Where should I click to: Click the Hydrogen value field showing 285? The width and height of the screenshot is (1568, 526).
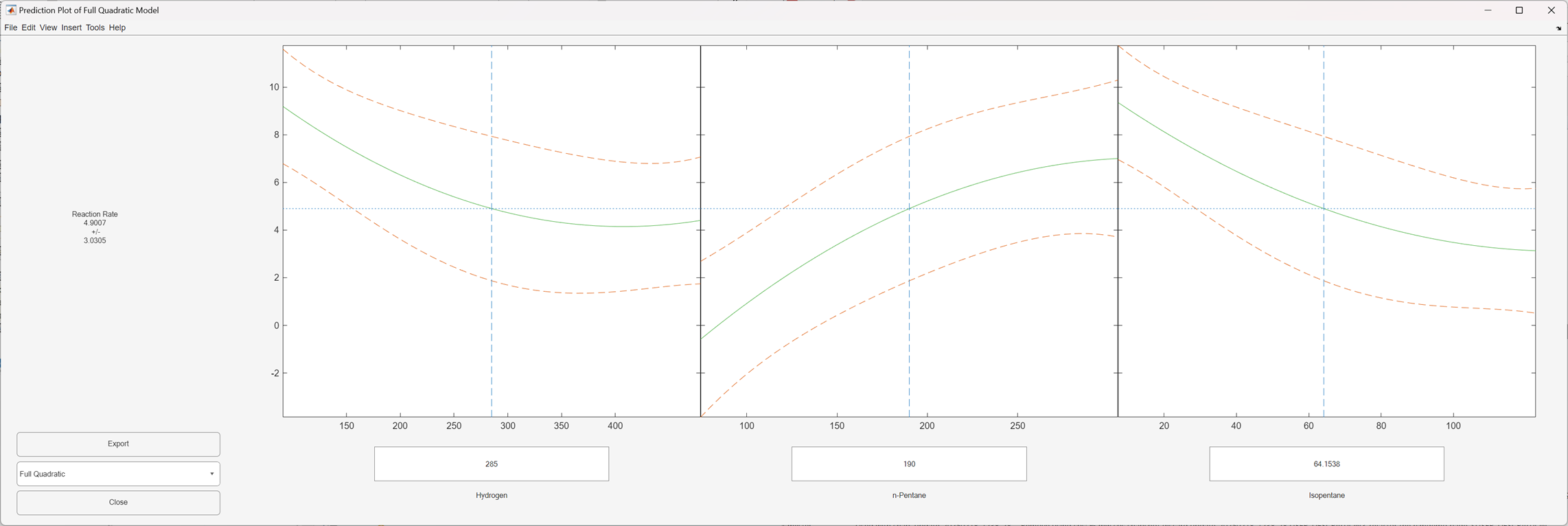pos(492,464)
